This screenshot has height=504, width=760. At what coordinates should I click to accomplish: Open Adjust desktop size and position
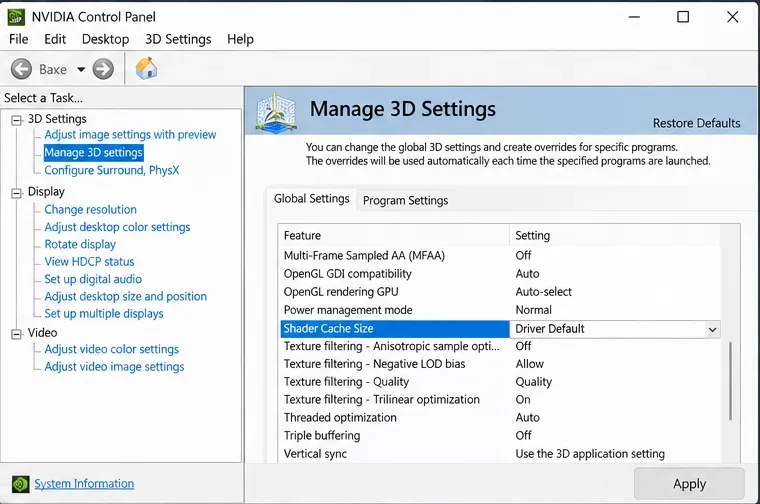click(125, 296)
